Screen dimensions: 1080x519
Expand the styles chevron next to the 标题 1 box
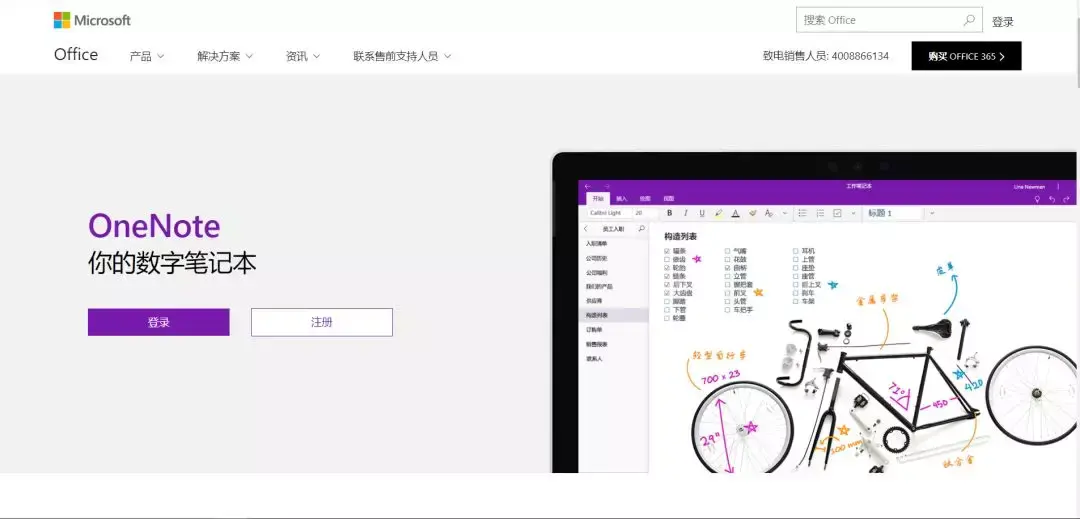pyautogui.click(x=932, y=213)
